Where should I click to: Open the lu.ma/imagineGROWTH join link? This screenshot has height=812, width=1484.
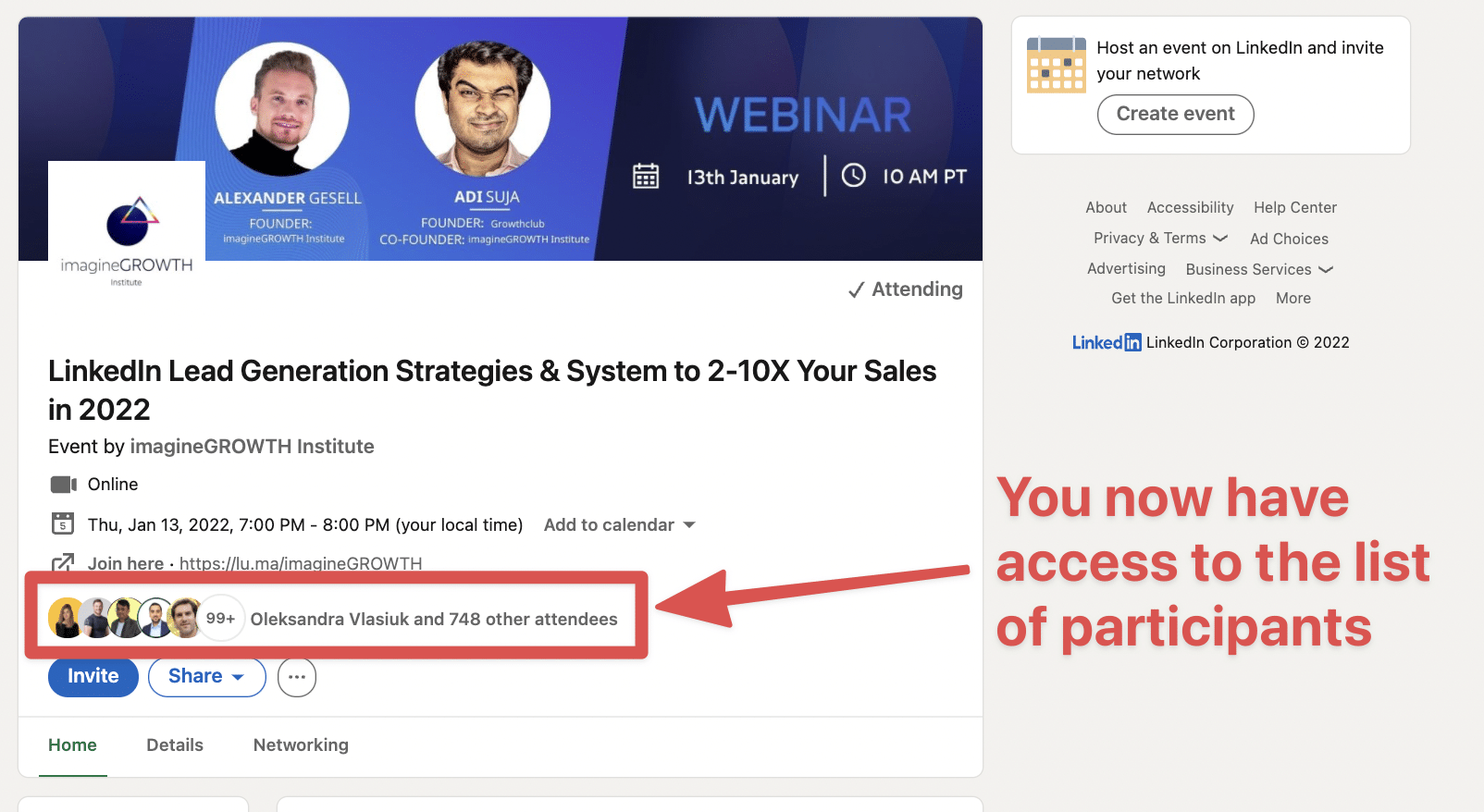301,563
